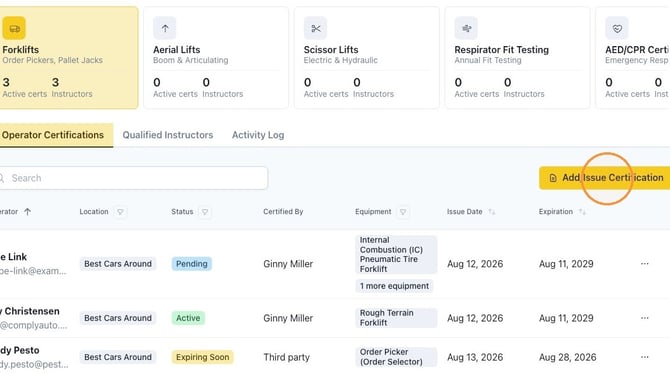
Task: Select the AED/CPR Certification card title
Action: pyautogui.click(x=637, y=50)
